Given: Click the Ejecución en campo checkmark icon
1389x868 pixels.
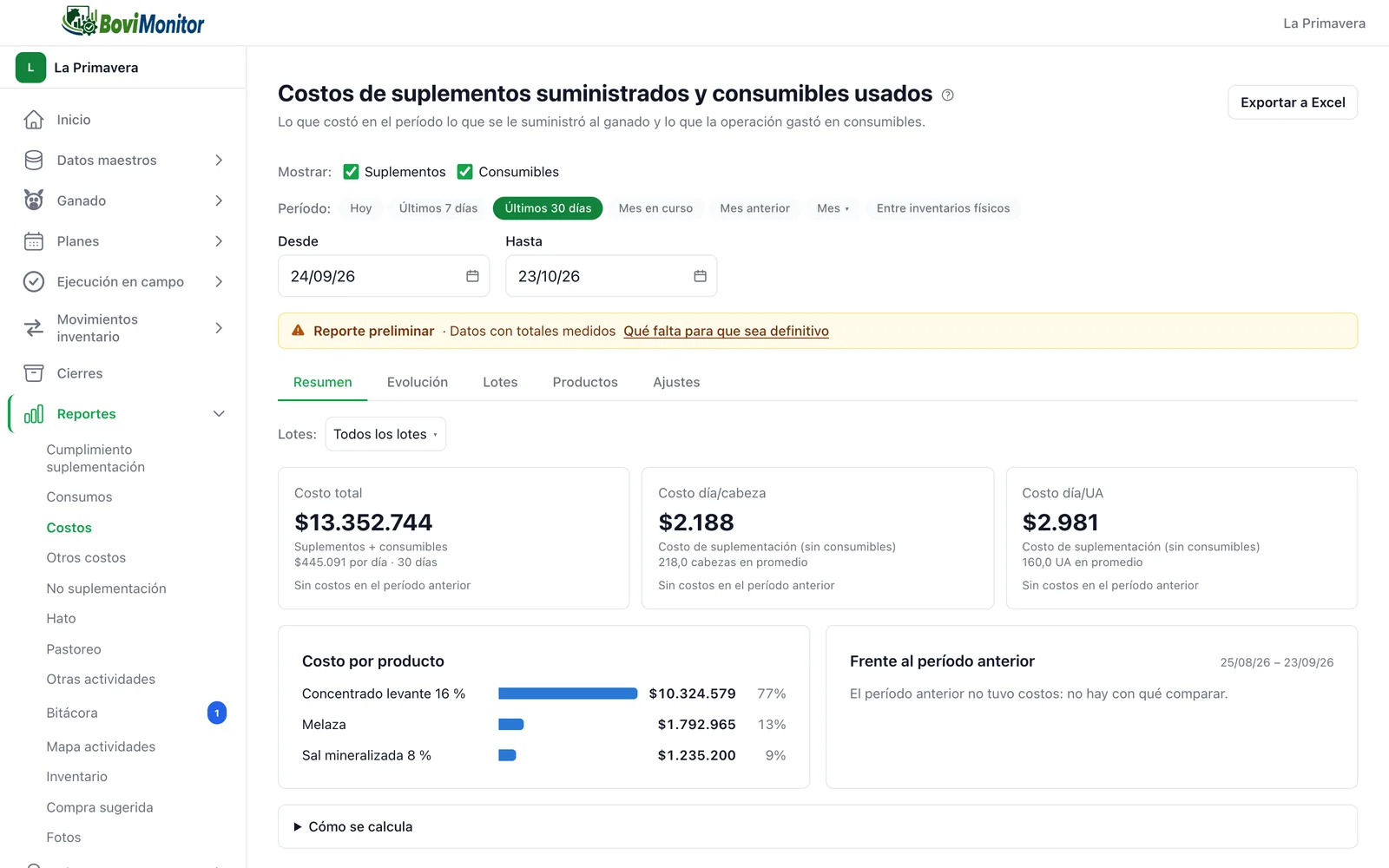Looking at the screenshot, I should point(34,281).
